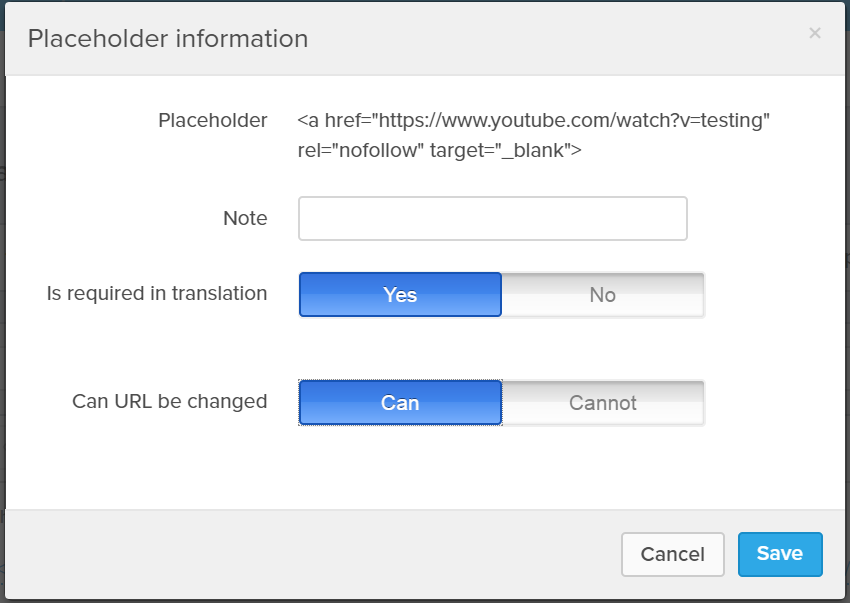The height and width of the screenshot is (603, 850).
Task: Click the rel="nofollow" attribute text
Action: coord(360,150)
